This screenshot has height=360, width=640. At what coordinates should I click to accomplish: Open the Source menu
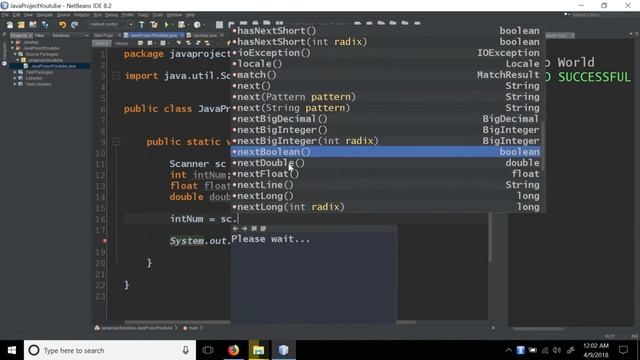(x=63, y=15)
